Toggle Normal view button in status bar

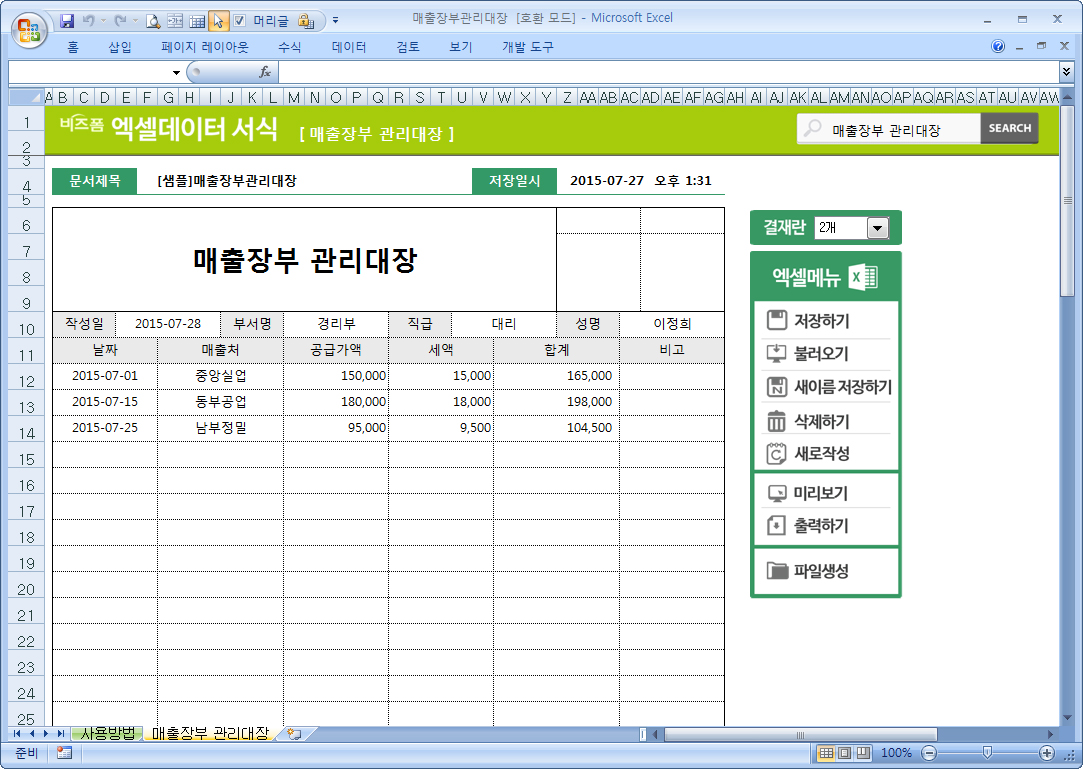[826, 753]
